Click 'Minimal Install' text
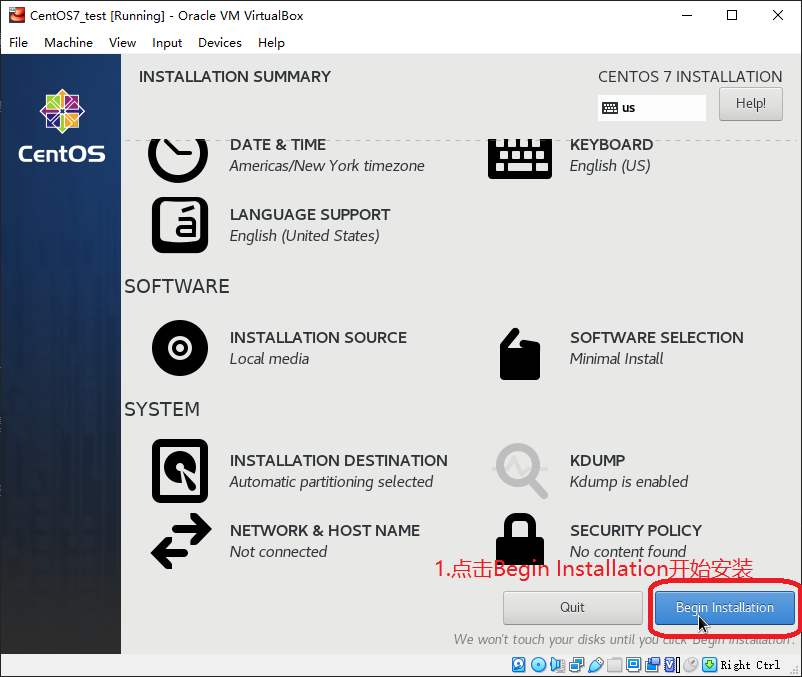The image size is (802, 677). pos(616,358)
